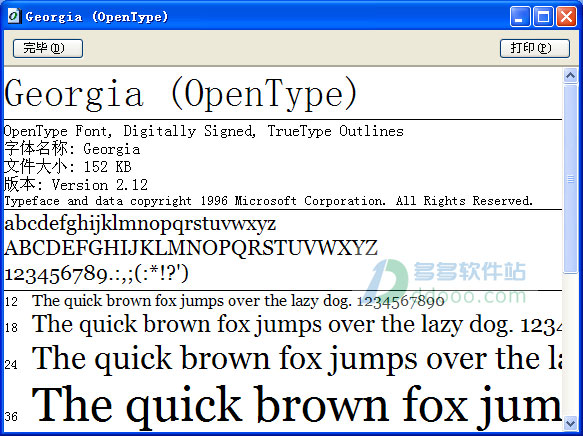
Task: Click the size label "36"
Action: click(11, 416)
